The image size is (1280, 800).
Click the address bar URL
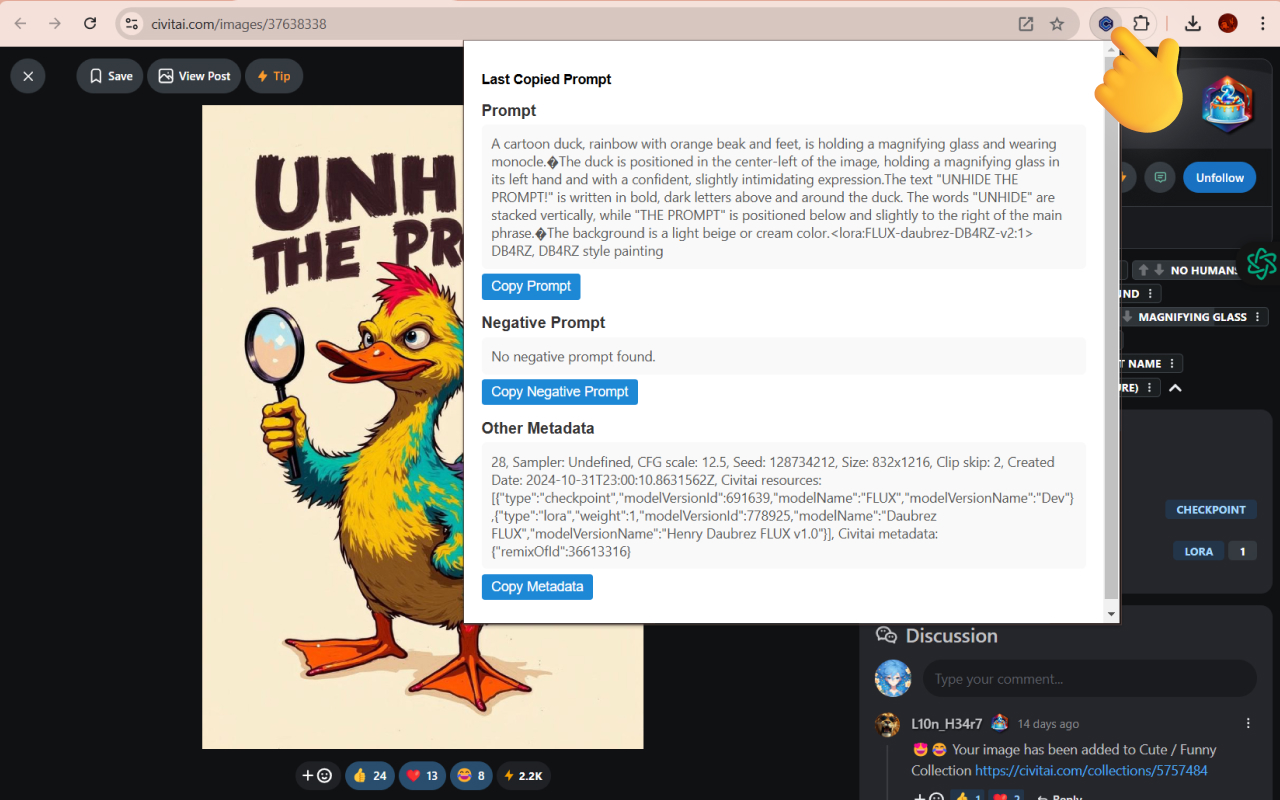point(239,24)
